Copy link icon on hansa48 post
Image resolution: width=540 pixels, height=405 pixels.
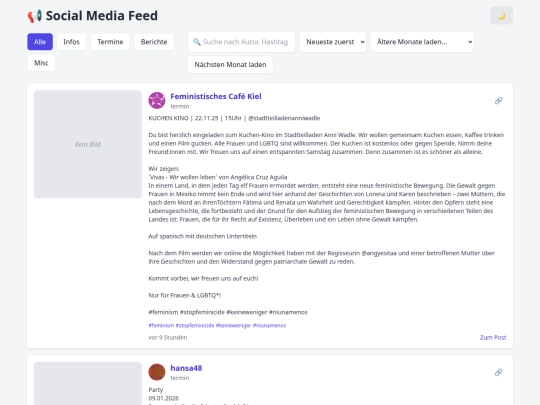pyautogui.click(x=498, y=372)
